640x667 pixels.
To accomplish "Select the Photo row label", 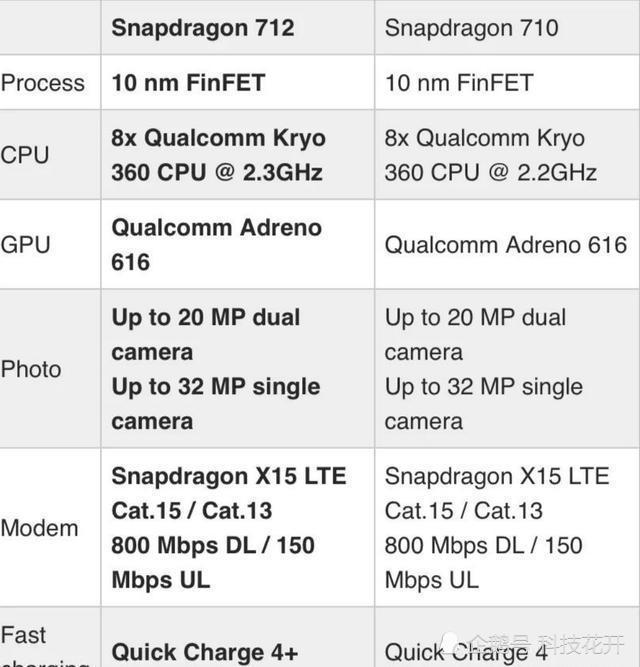I will pyautogui.click(x=31, y=369).
